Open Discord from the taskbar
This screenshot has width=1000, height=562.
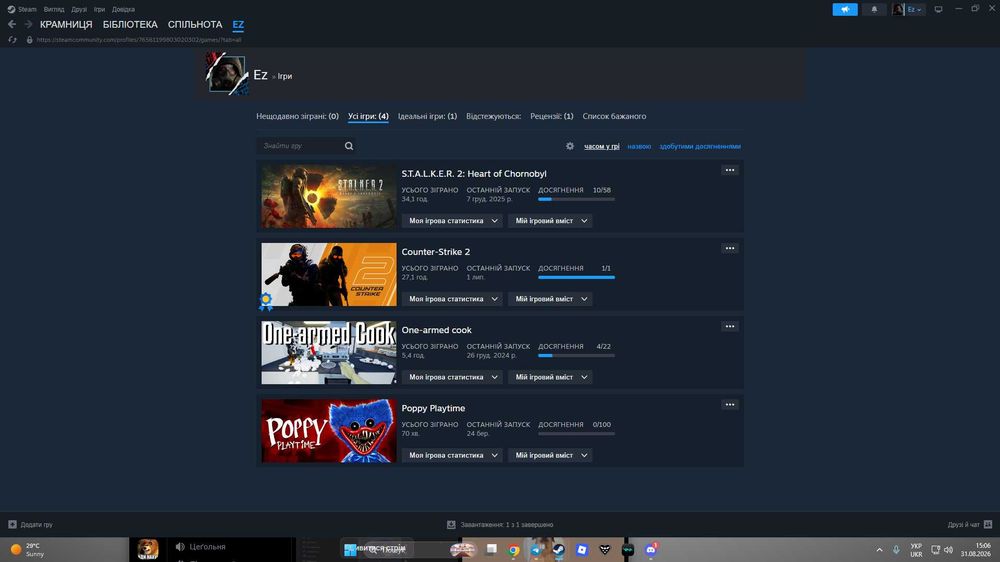651,549
